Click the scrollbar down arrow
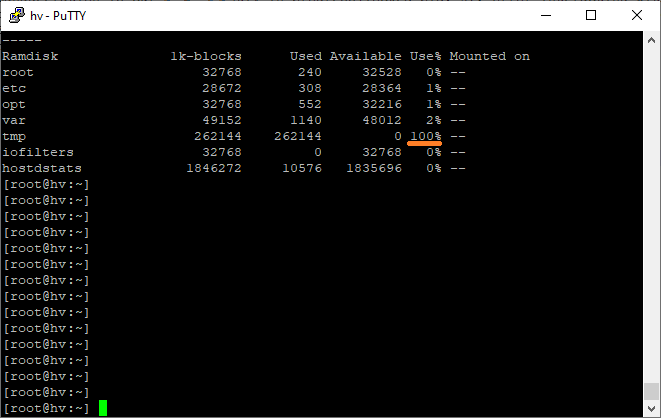 [651, 408]
